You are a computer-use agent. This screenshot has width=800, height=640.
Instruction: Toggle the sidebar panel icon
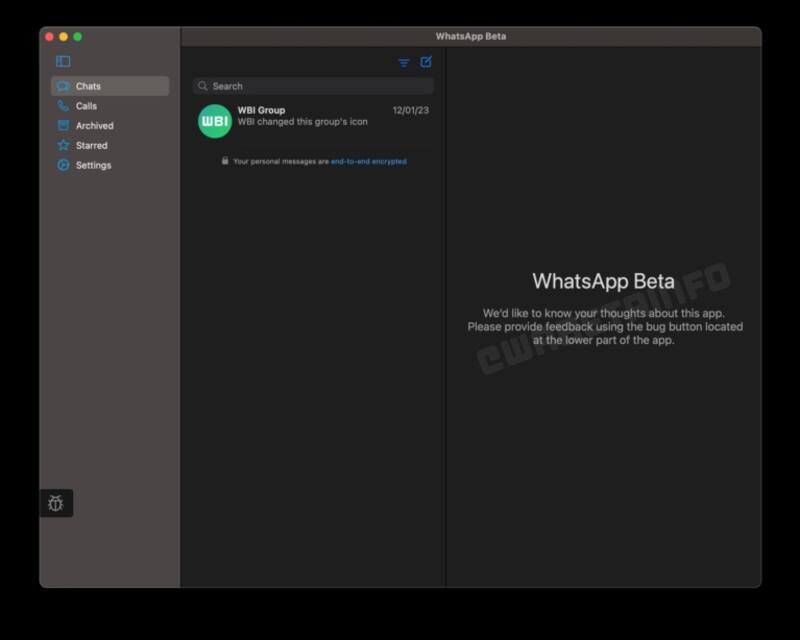(63, 61)
